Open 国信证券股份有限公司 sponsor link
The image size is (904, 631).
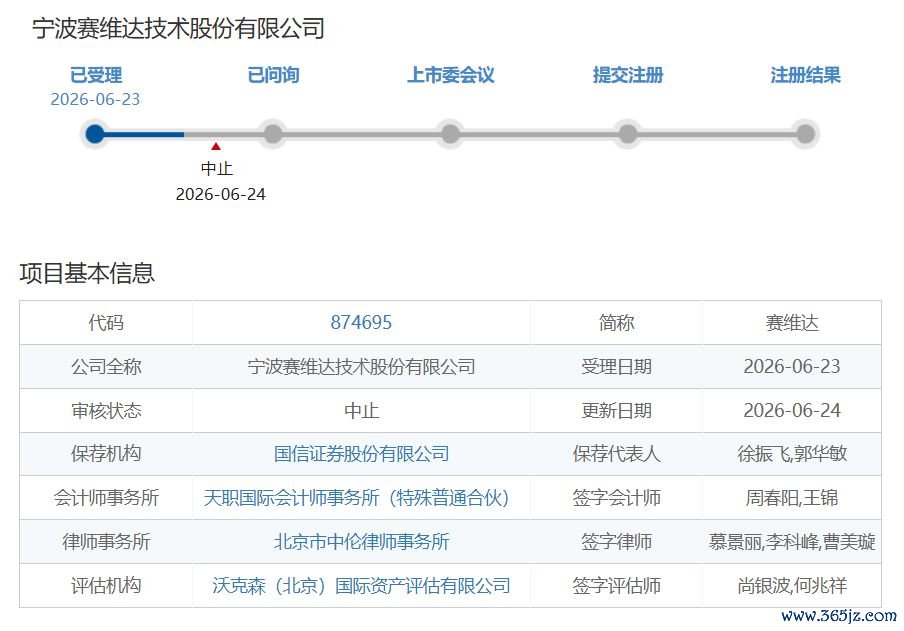click(361, 454)
